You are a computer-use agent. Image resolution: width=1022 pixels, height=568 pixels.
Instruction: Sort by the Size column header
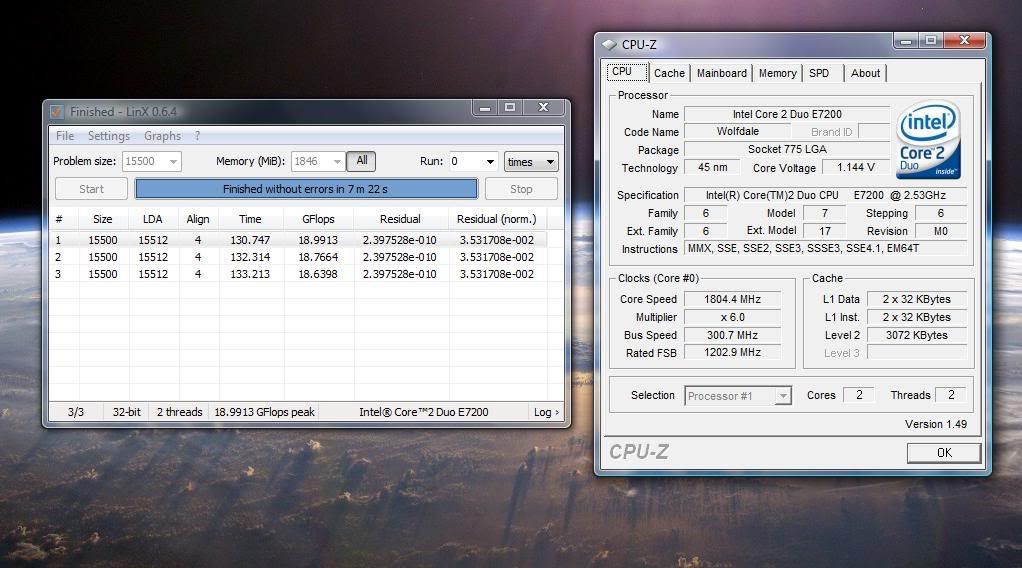(103, 219)
